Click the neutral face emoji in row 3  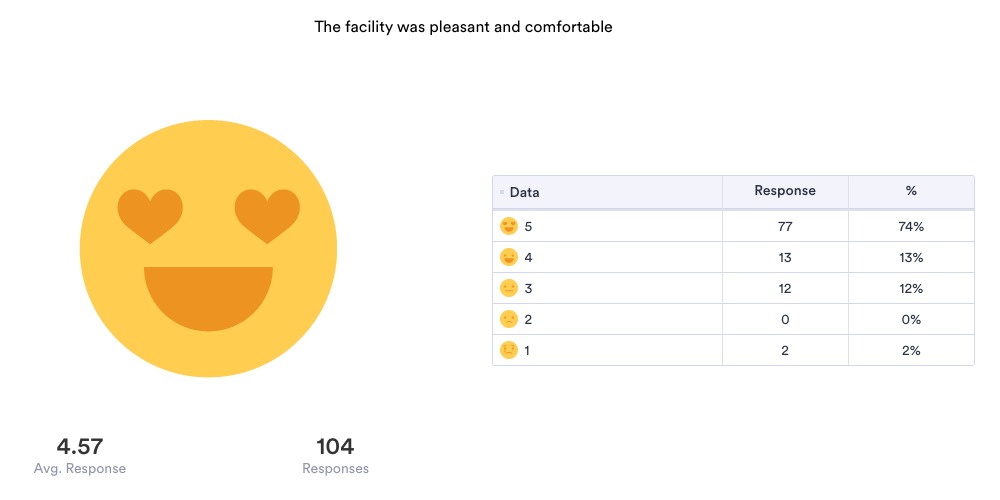[x=509, y=289]
